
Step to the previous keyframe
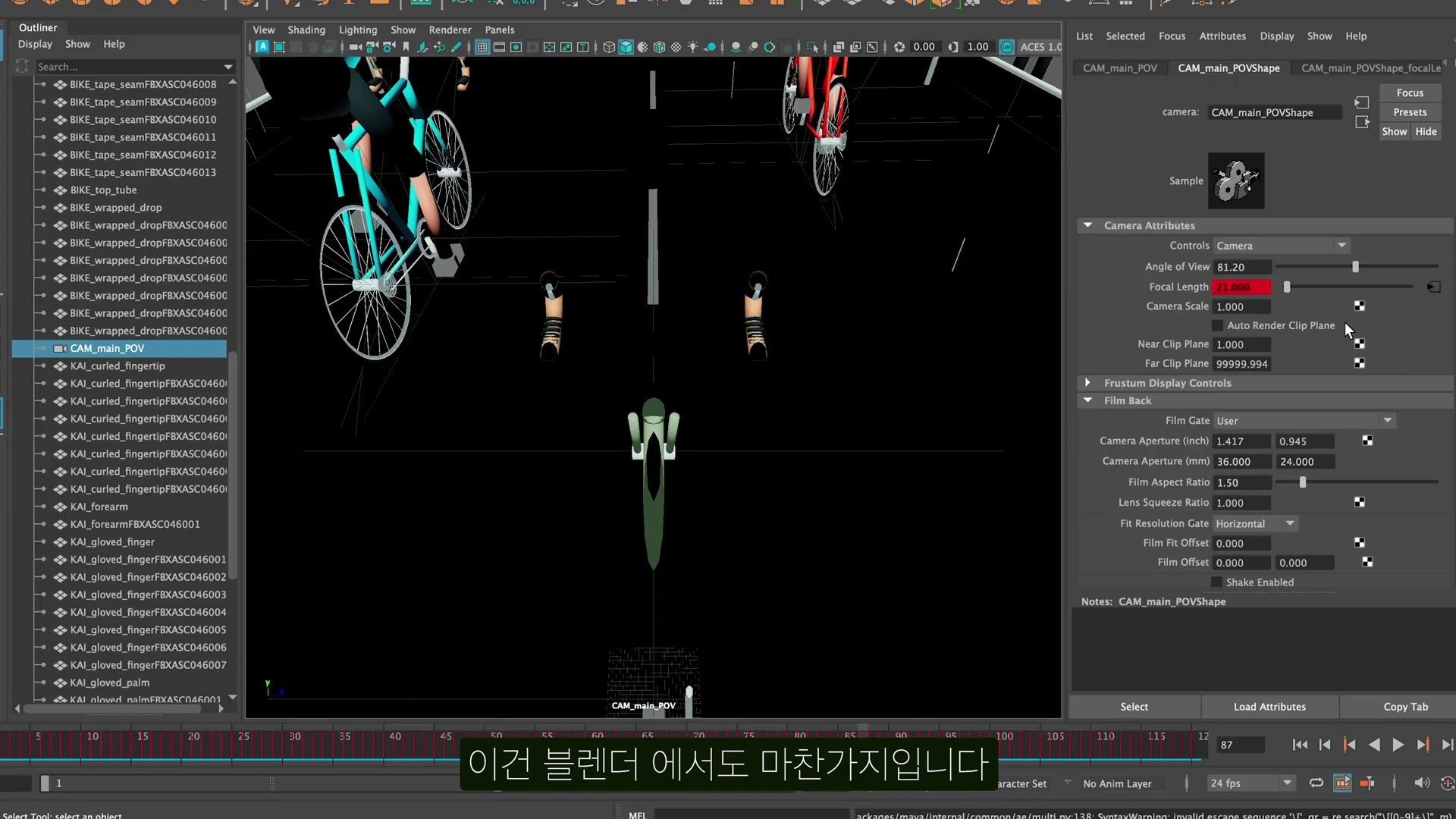(x=1349, y=745)
